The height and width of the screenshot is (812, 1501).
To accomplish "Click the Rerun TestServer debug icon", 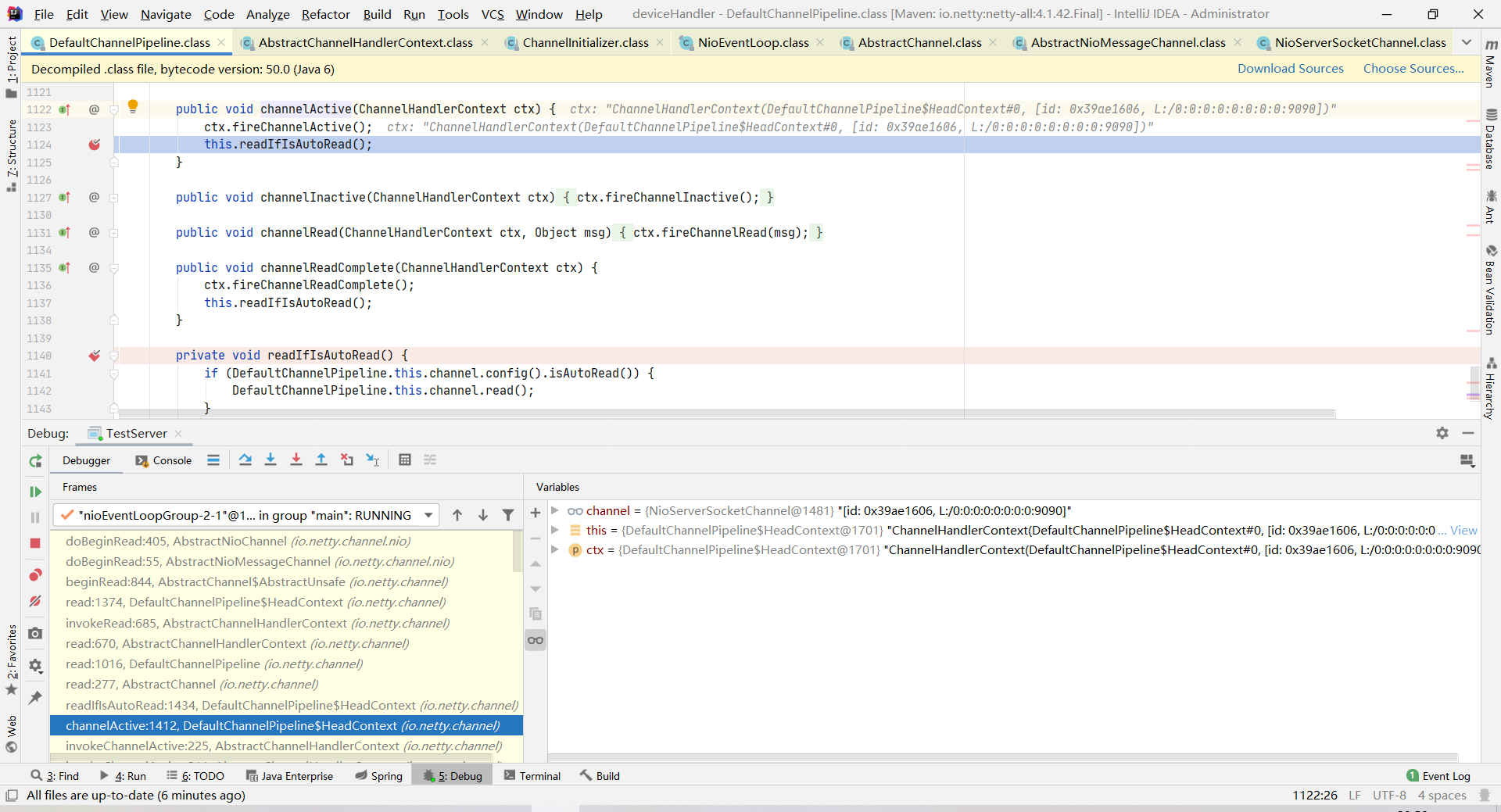I will (35, 461).
